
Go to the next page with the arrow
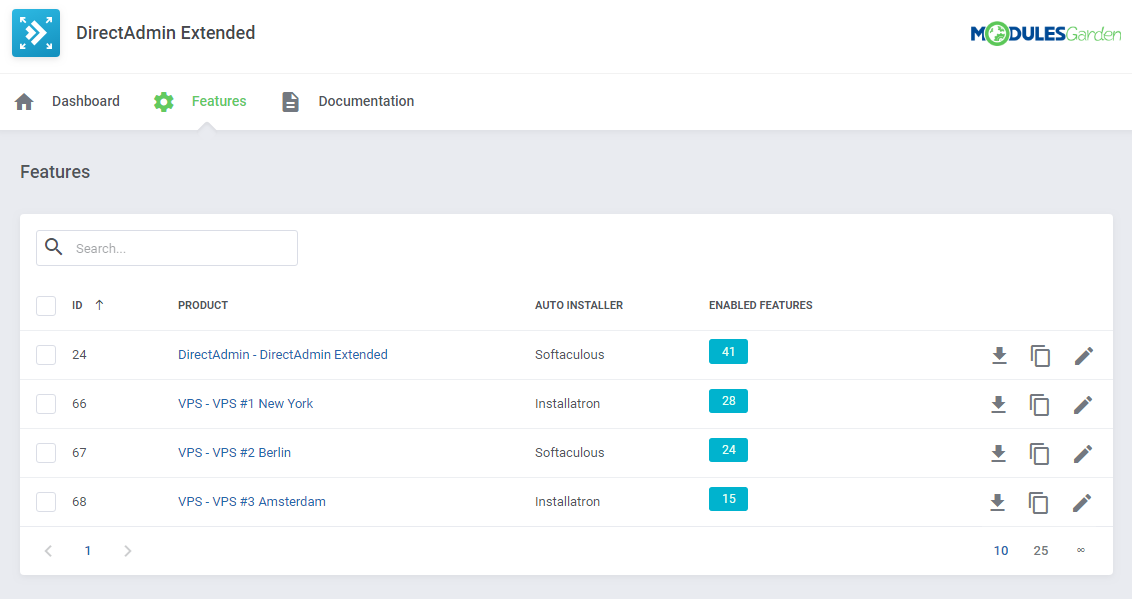(x=127, y=550)
